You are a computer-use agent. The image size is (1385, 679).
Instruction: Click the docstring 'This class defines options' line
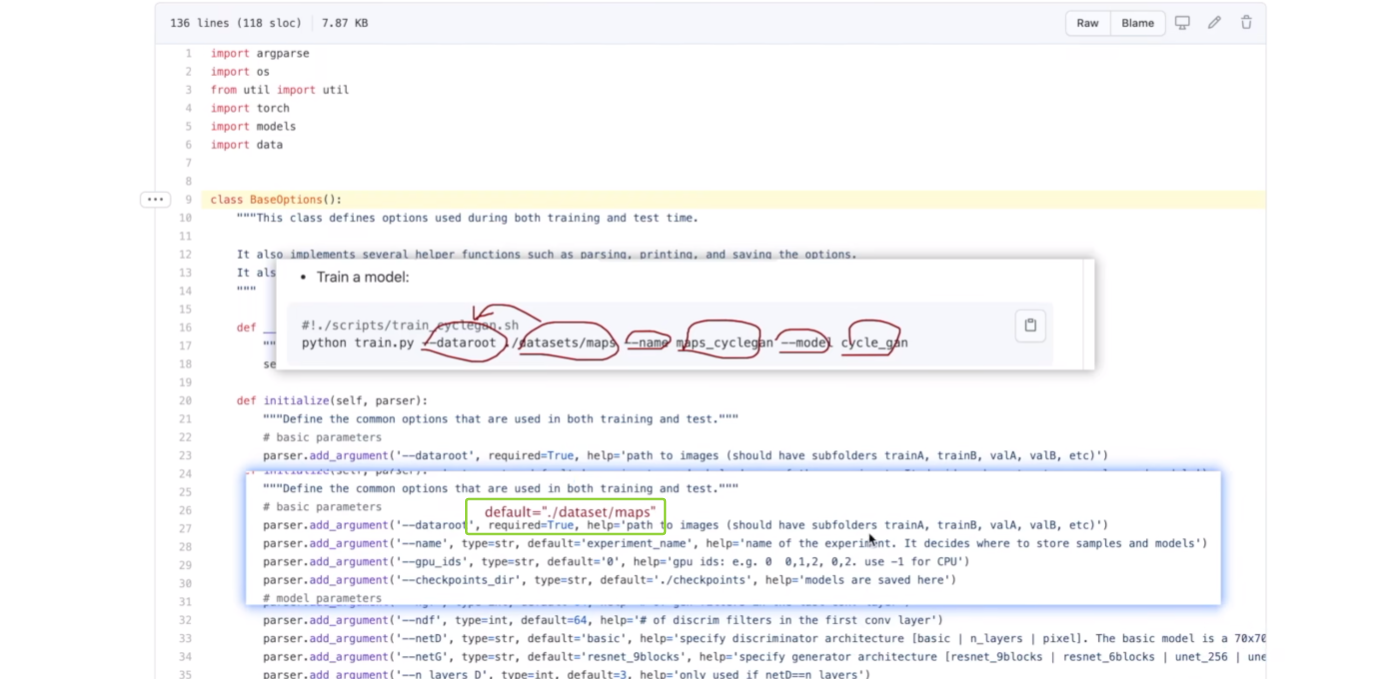[467, 218]
